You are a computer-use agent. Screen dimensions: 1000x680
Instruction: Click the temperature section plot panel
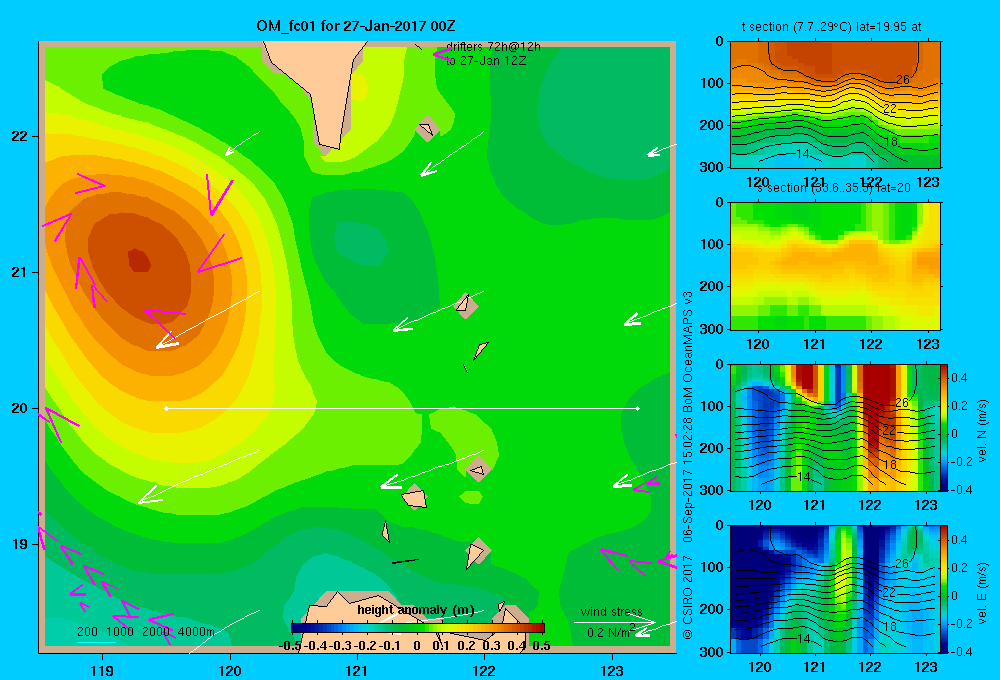tap(835, 105)
